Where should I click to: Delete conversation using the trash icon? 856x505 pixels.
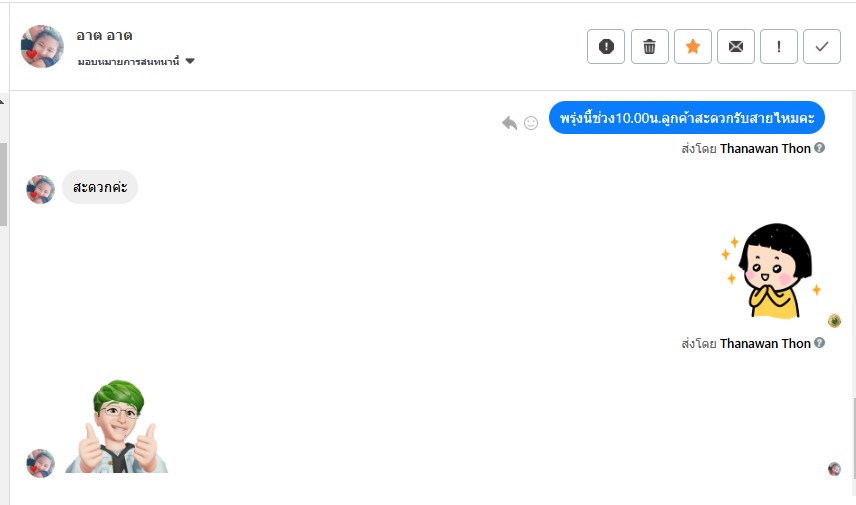coord(649,46)
